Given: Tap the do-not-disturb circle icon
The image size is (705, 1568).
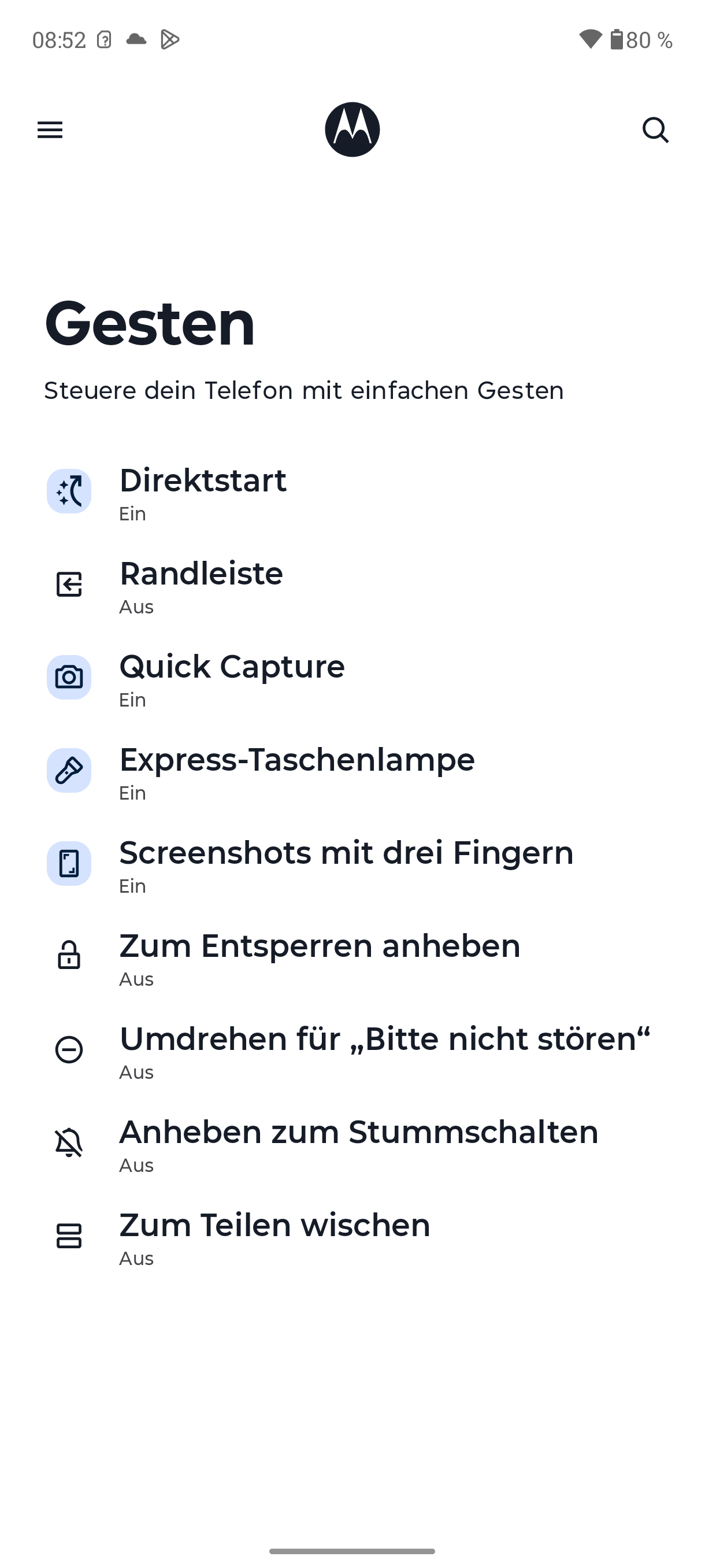Looking at the screenshot, I should click(x=69, y=1049).
